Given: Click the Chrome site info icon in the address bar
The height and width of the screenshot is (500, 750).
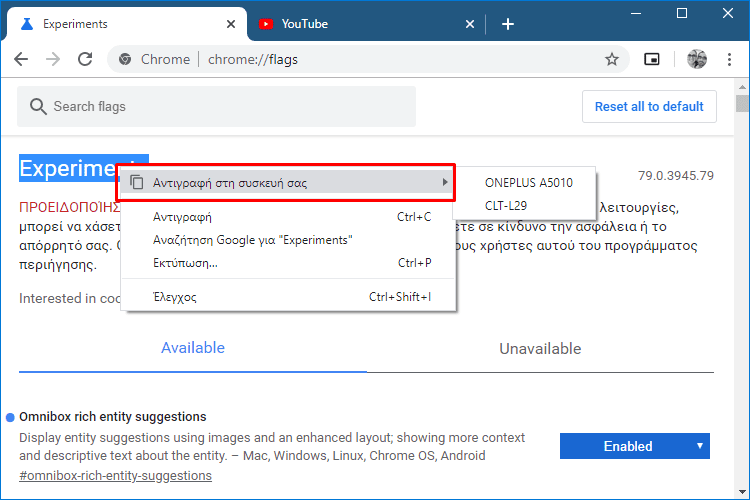Looking at the screenshot, I should [x=125, y=59].
